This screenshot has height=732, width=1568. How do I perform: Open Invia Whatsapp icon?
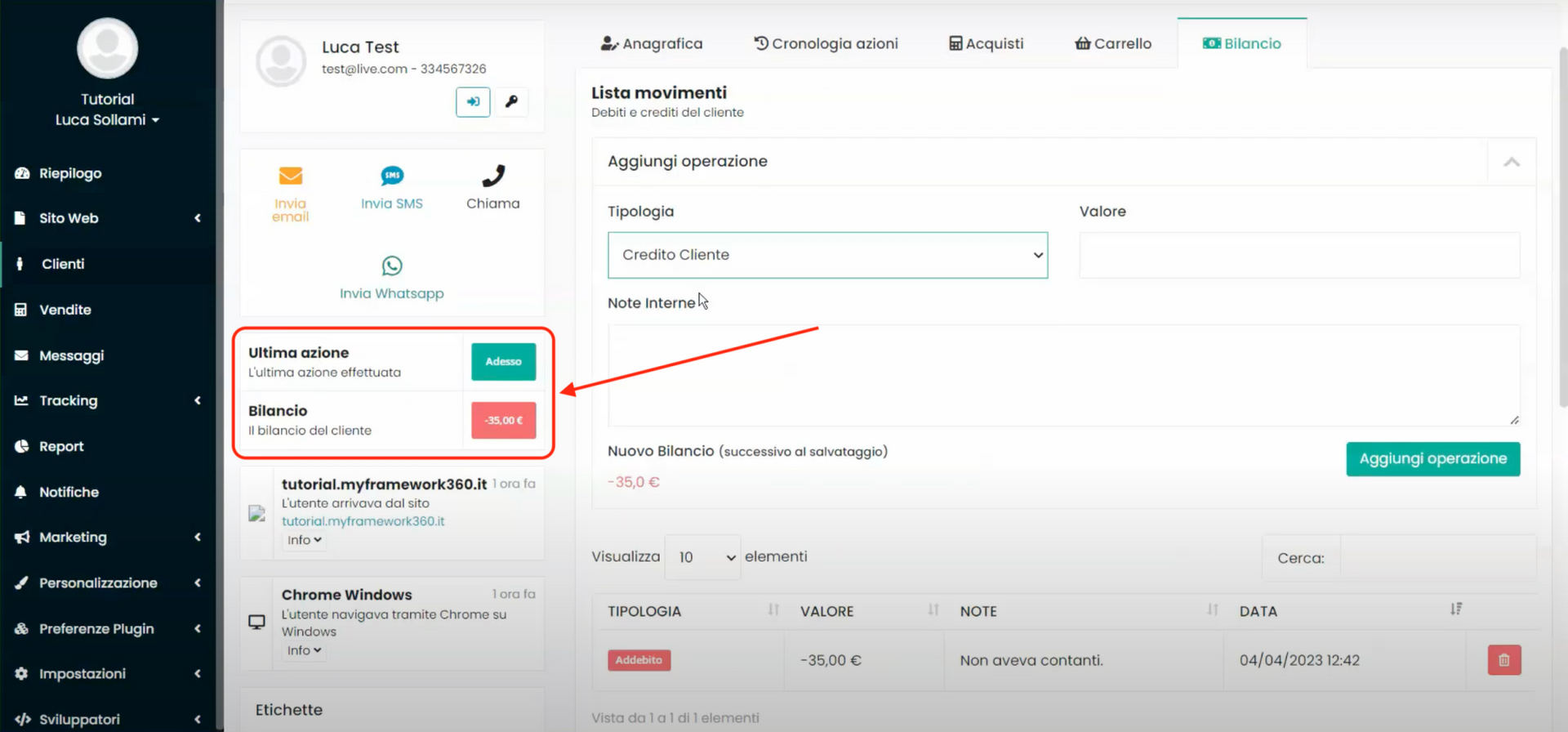coord(392,266)
